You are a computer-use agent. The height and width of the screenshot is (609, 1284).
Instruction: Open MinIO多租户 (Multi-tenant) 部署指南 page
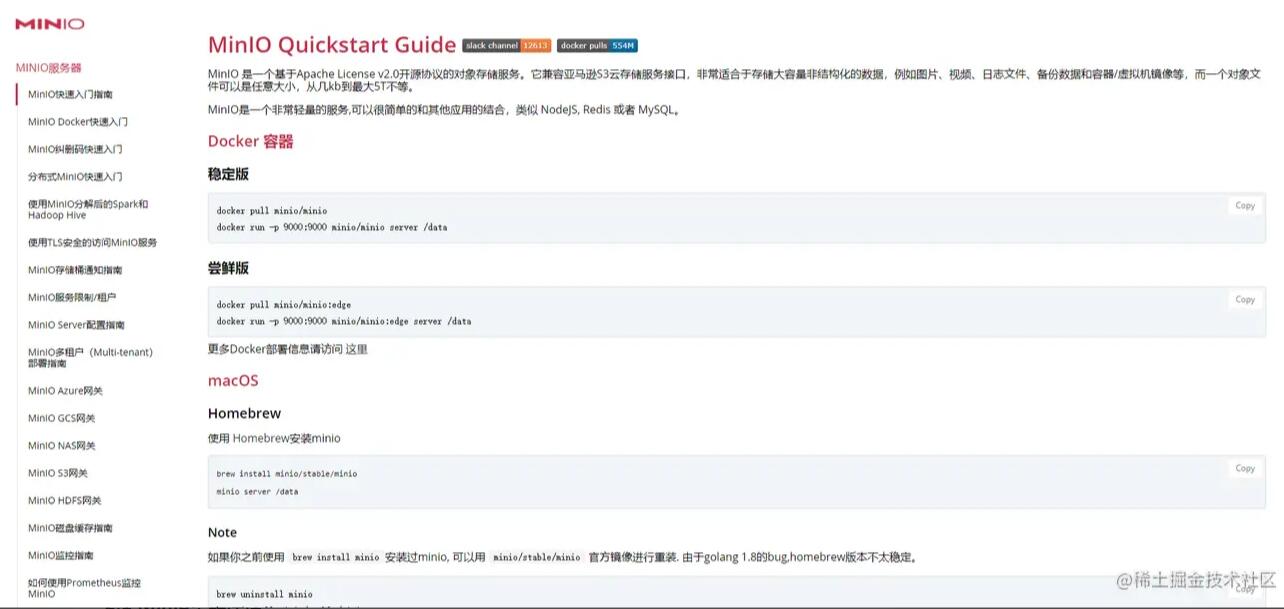click(90, 357)
